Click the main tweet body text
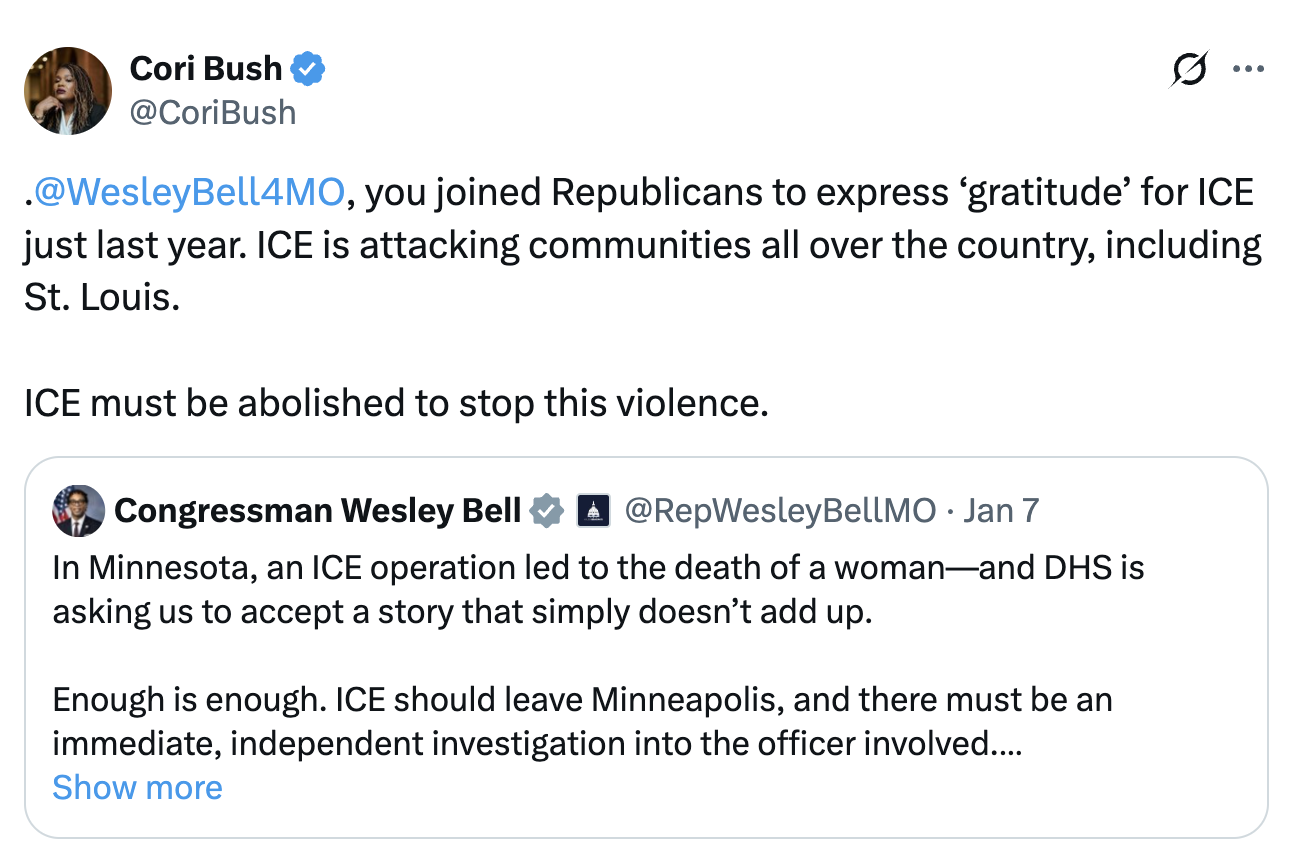Viewport: 1296px width, 856px height. (640, 244)
